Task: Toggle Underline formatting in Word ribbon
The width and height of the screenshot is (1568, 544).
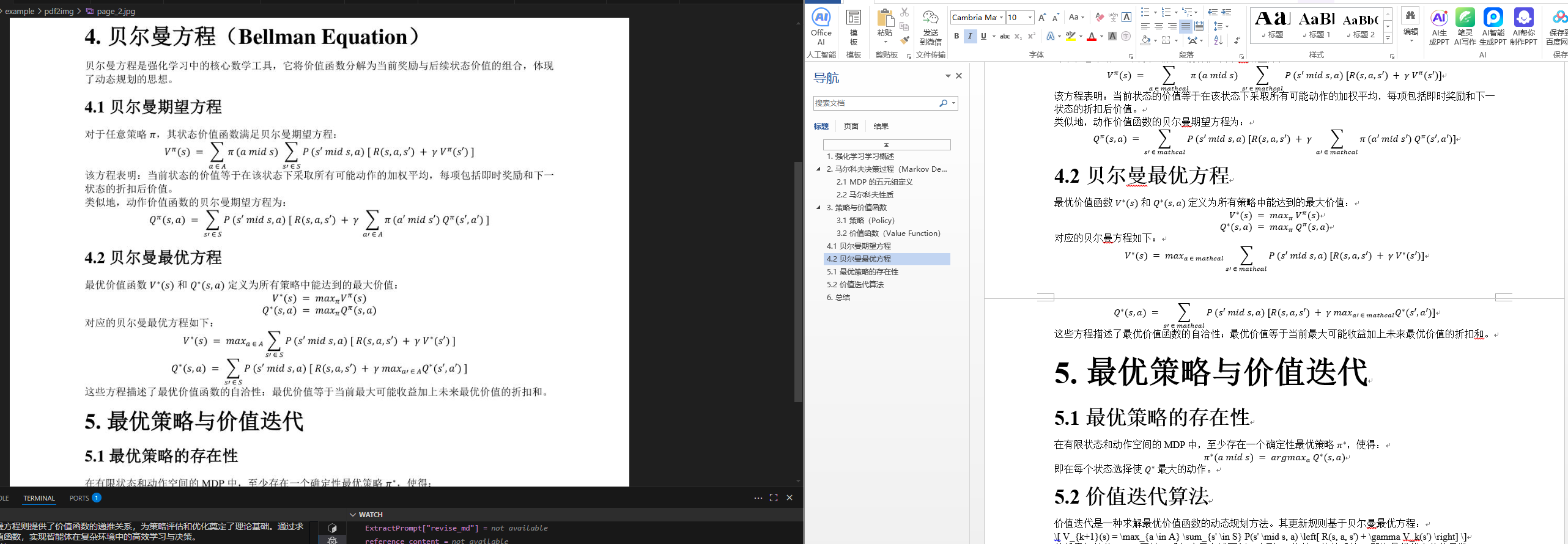Action: (x=983, y=37)
